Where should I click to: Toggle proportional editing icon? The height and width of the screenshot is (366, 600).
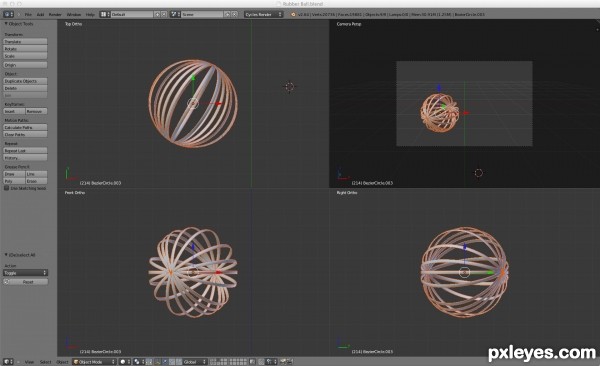pos(262,362)
